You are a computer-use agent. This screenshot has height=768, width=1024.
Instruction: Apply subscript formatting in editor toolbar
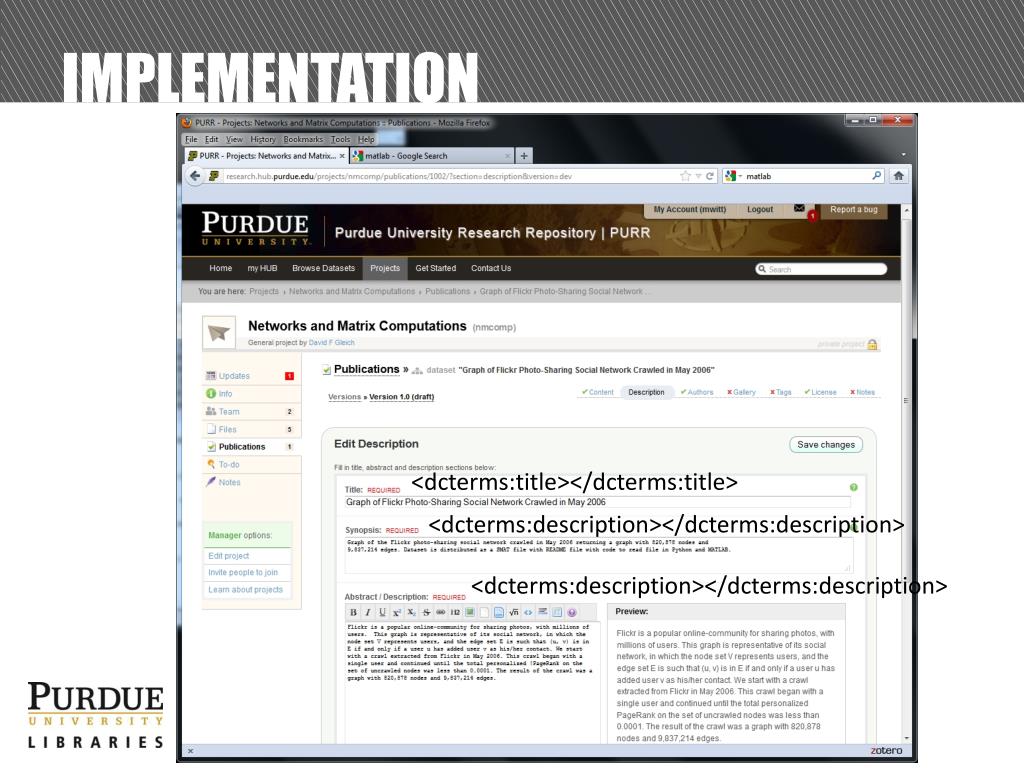click(411, 613)
